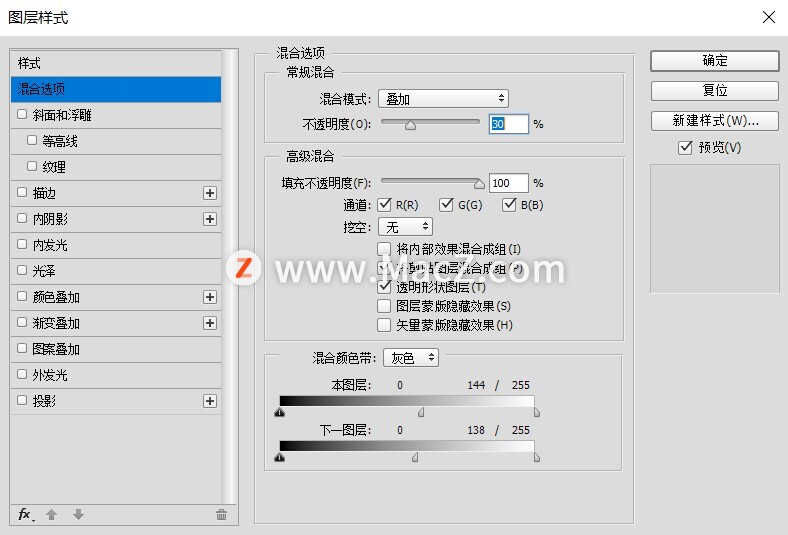Click the 新建样式(W)... button

click(x=715, y=121)
